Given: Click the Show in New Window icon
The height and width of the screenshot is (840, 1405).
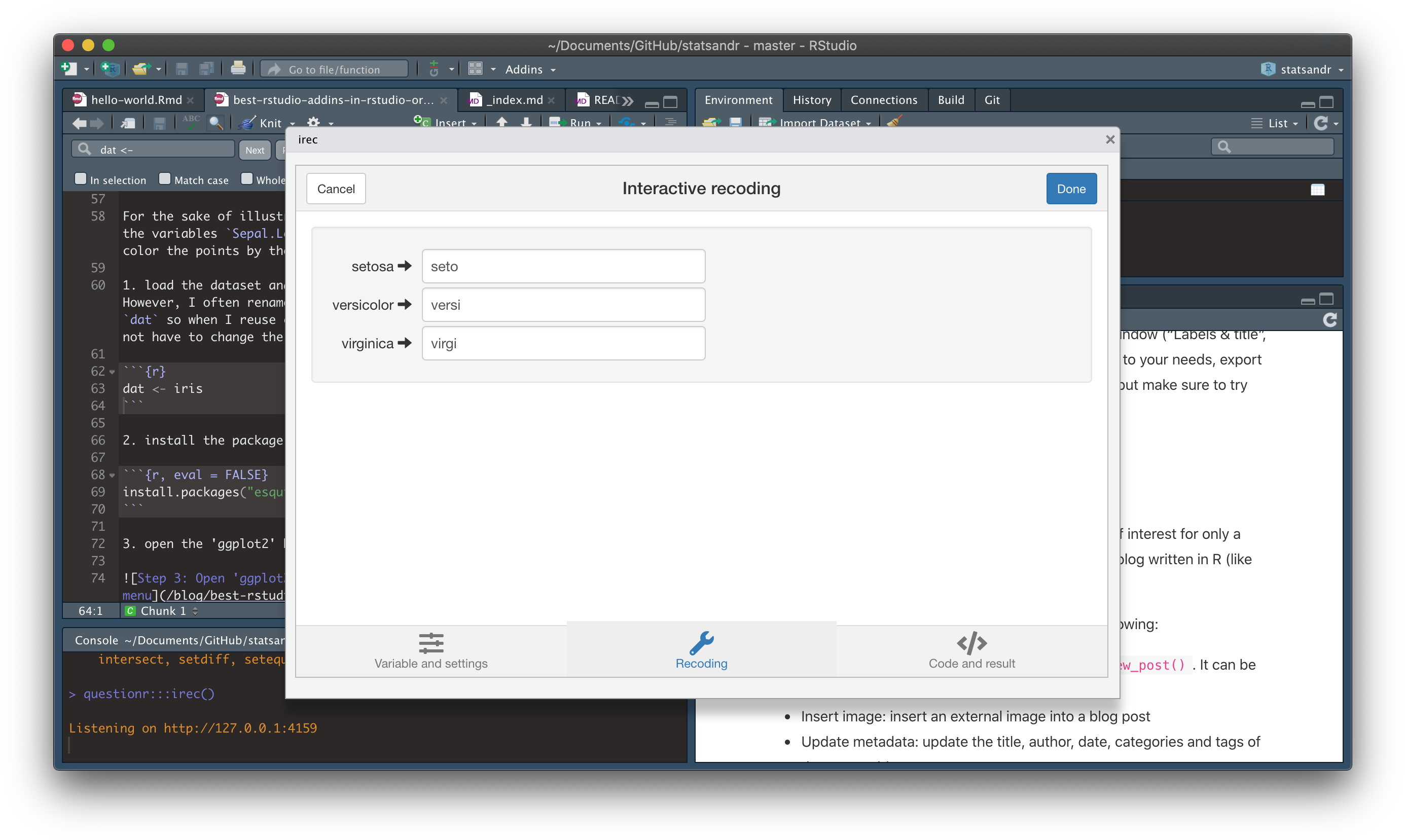Looking at the screenshot, I should [128, 123].
